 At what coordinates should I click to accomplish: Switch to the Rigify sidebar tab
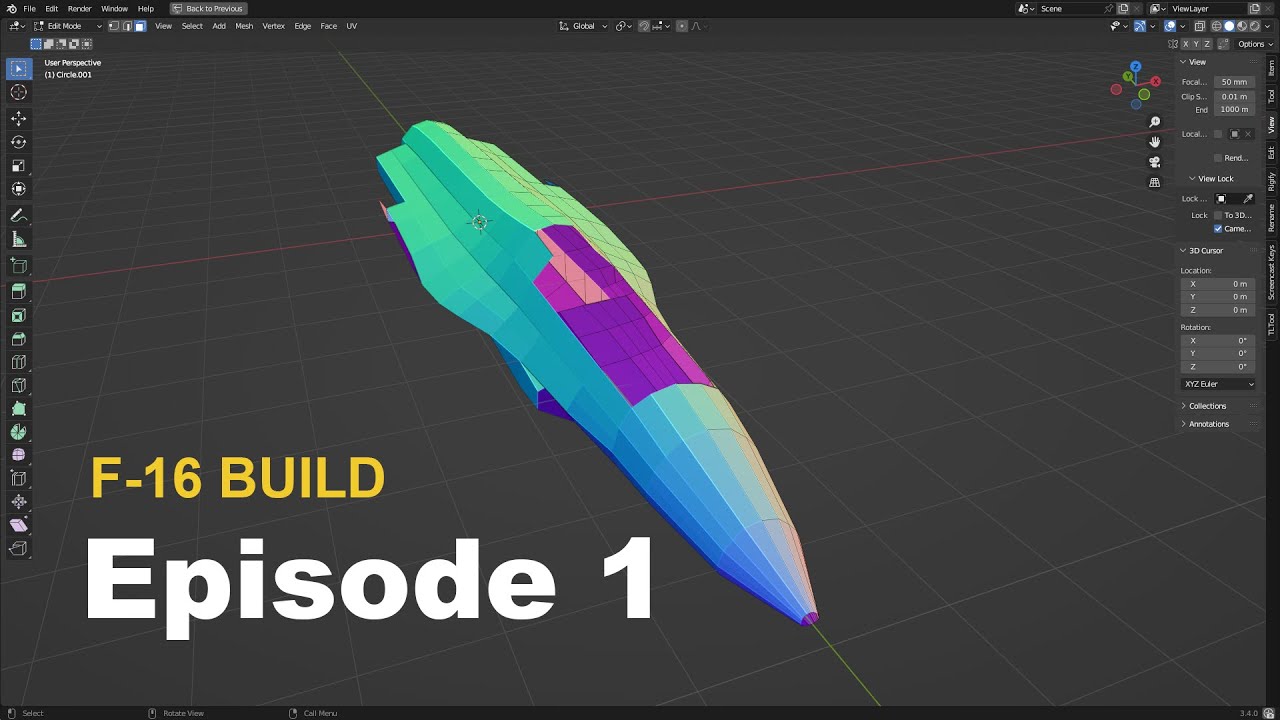1272,182
